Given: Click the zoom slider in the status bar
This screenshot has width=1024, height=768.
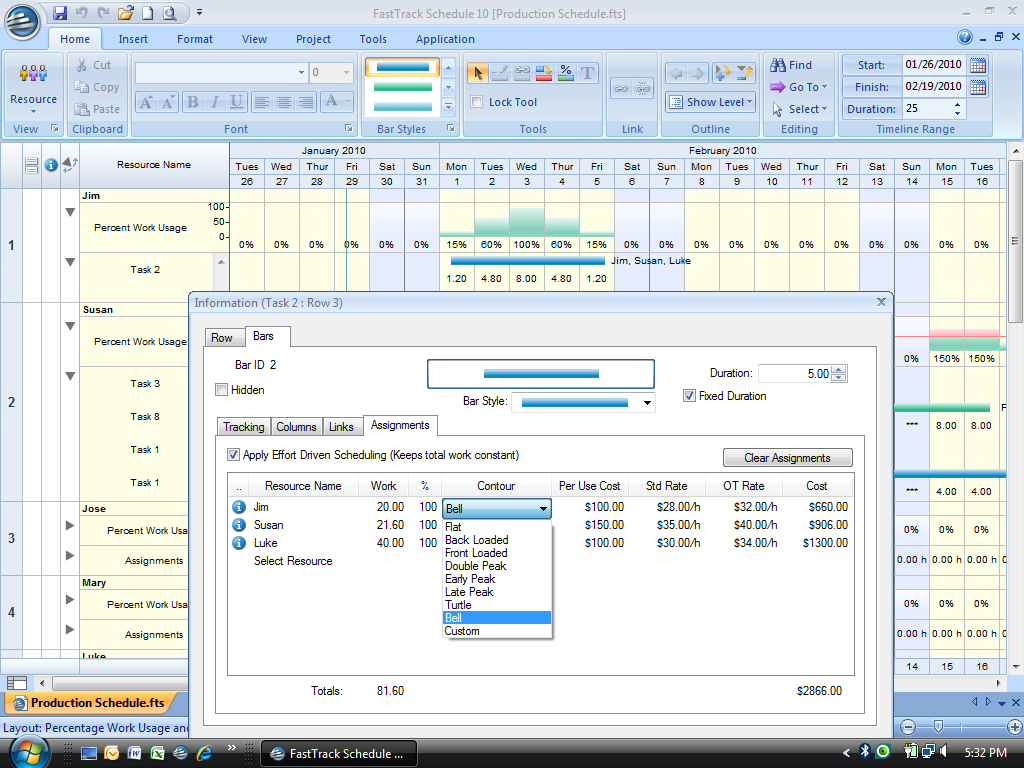Looking at the screenshot, I should point(937,727).
